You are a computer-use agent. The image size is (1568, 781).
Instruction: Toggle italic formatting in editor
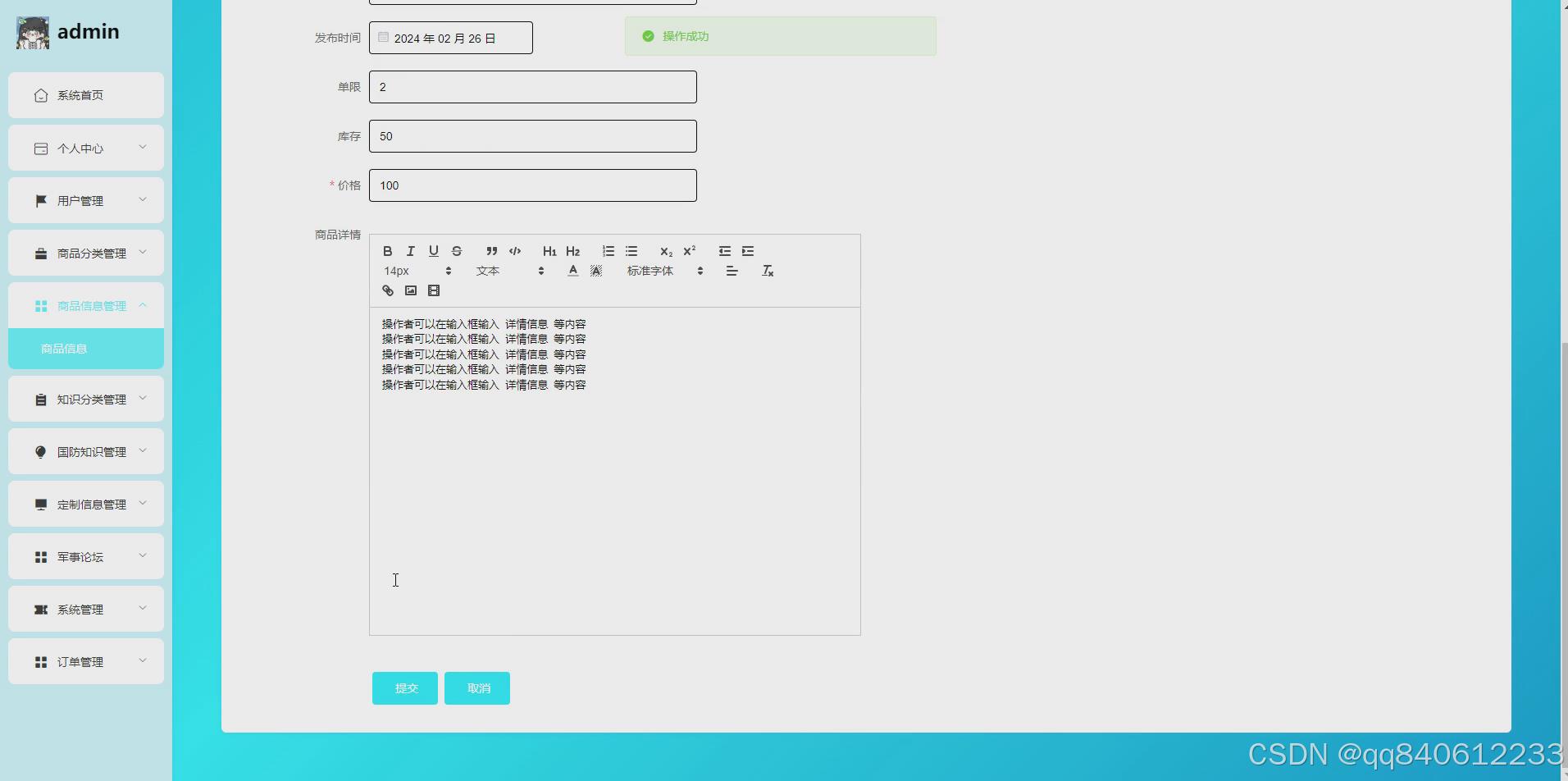pos(411,251)
